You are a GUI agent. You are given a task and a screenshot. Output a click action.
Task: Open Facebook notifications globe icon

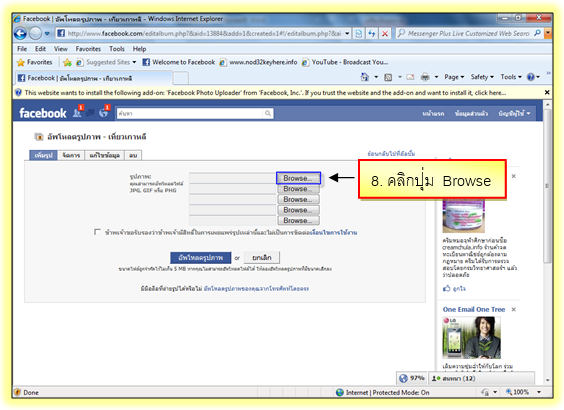coord(104,113)
